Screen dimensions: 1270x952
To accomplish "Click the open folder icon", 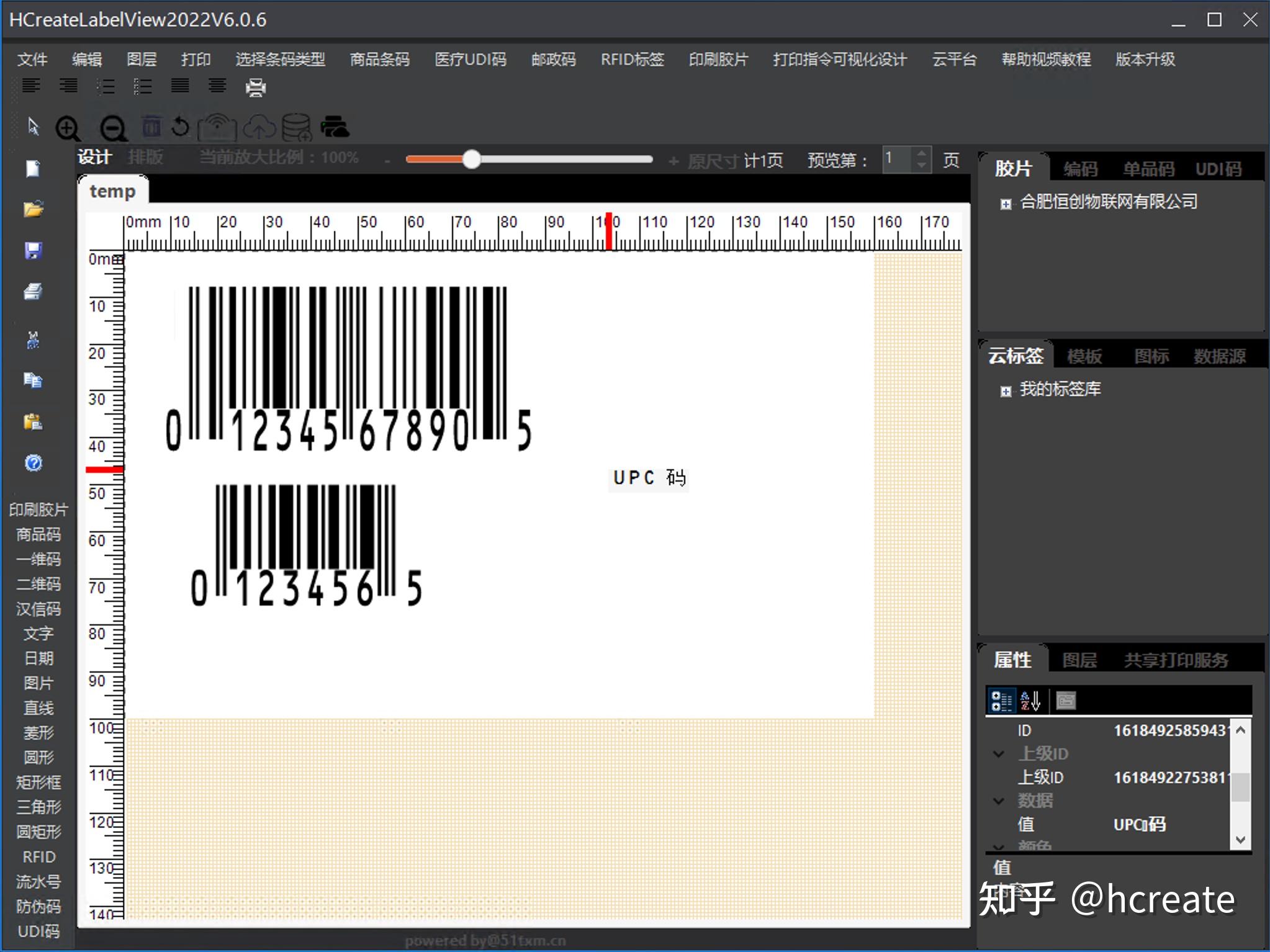I will 34,209.
